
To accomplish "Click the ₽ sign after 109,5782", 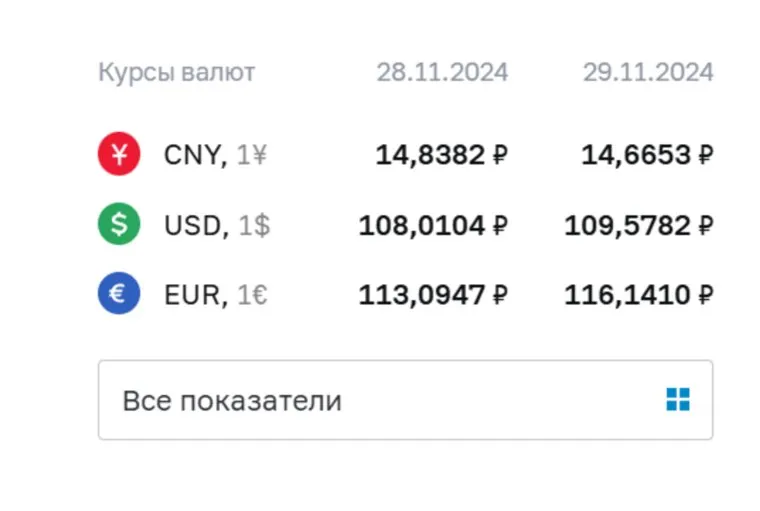I will click(x=705, y=226).
